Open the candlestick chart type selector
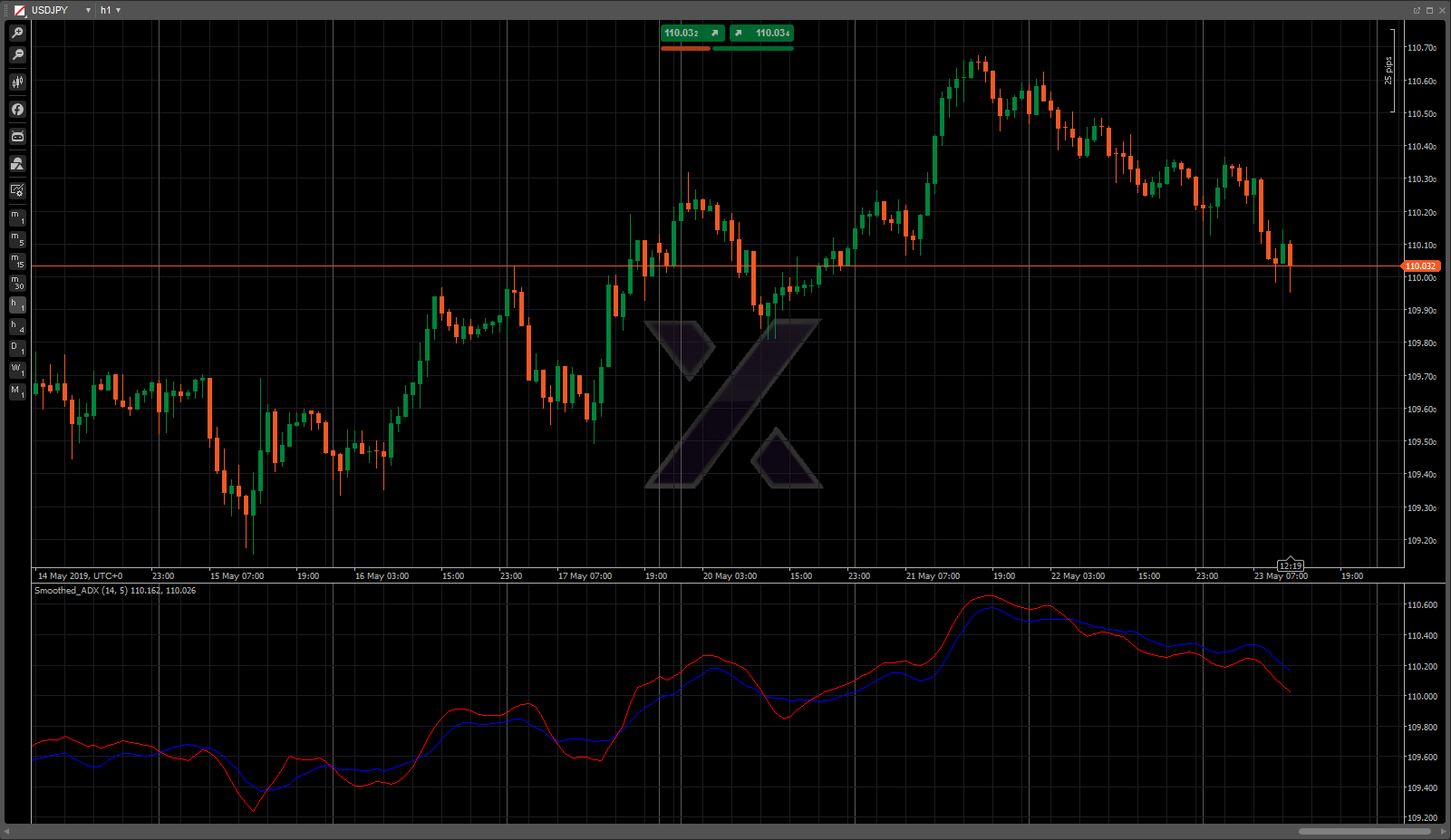 [x=17, y=82]
